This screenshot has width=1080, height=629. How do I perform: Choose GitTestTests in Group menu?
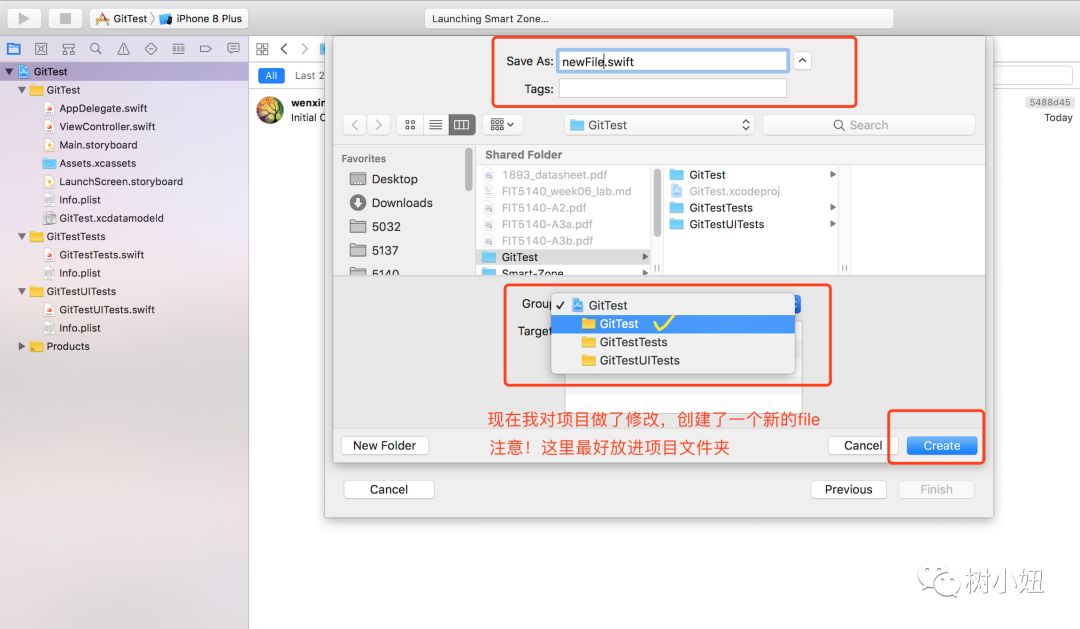(673, 342)
